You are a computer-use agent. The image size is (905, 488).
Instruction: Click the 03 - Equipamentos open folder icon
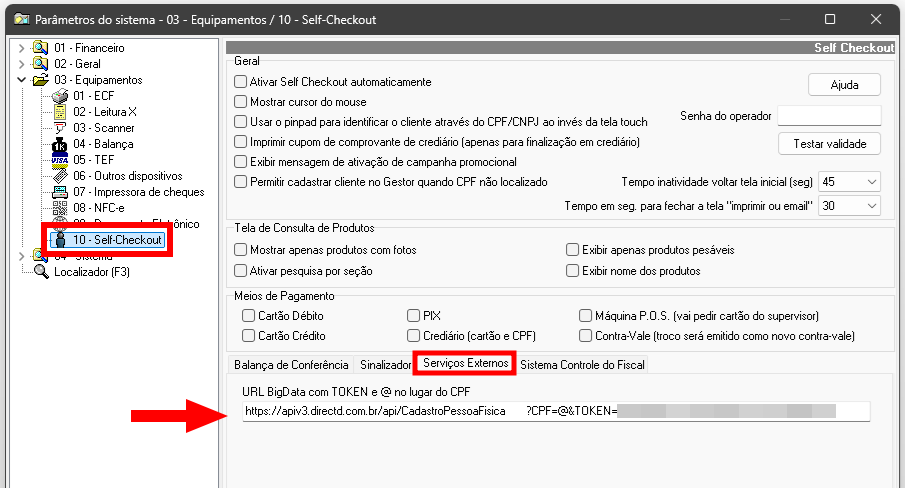click(40, 80)
